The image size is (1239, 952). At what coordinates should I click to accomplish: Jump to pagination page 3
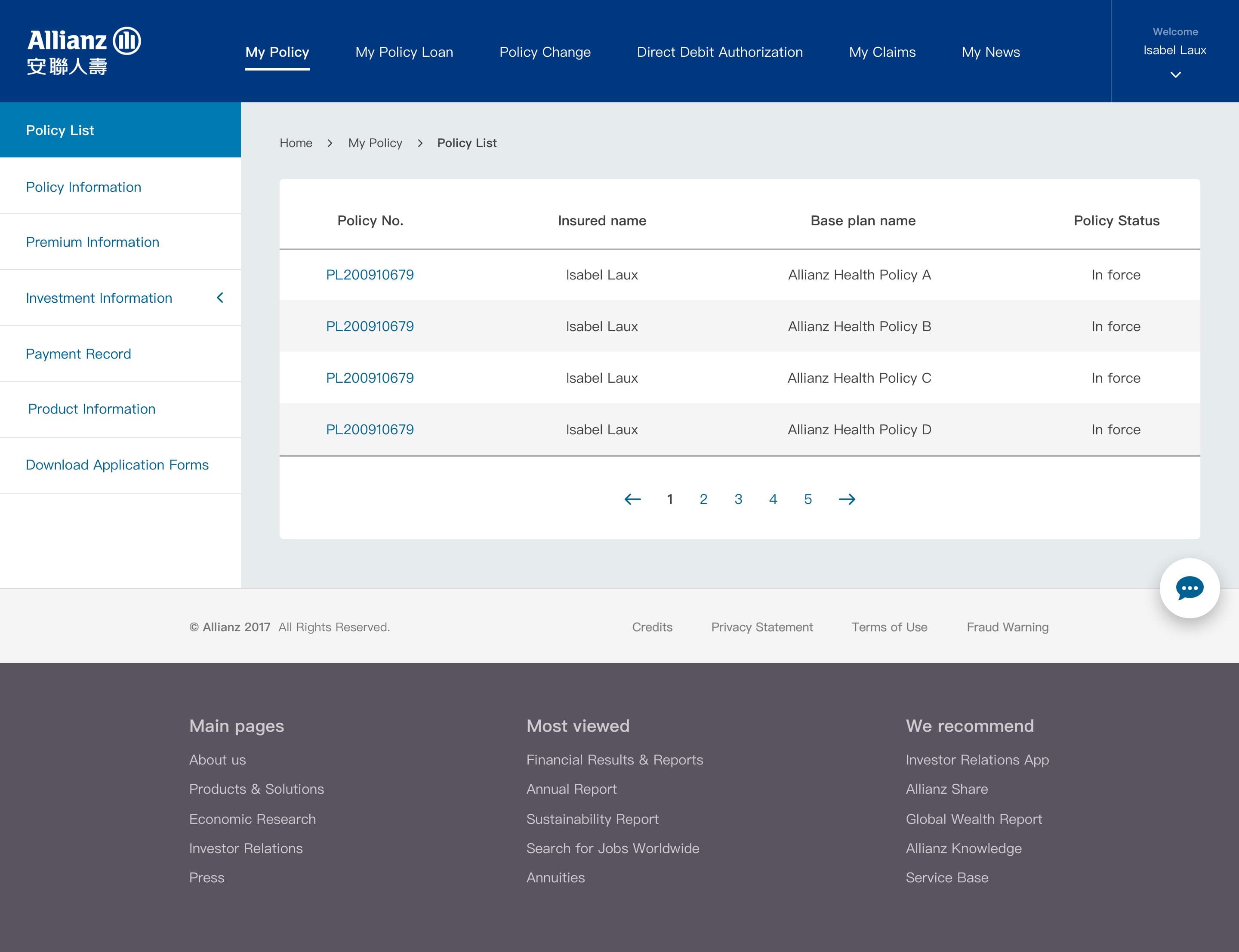[x=738, y=499]
